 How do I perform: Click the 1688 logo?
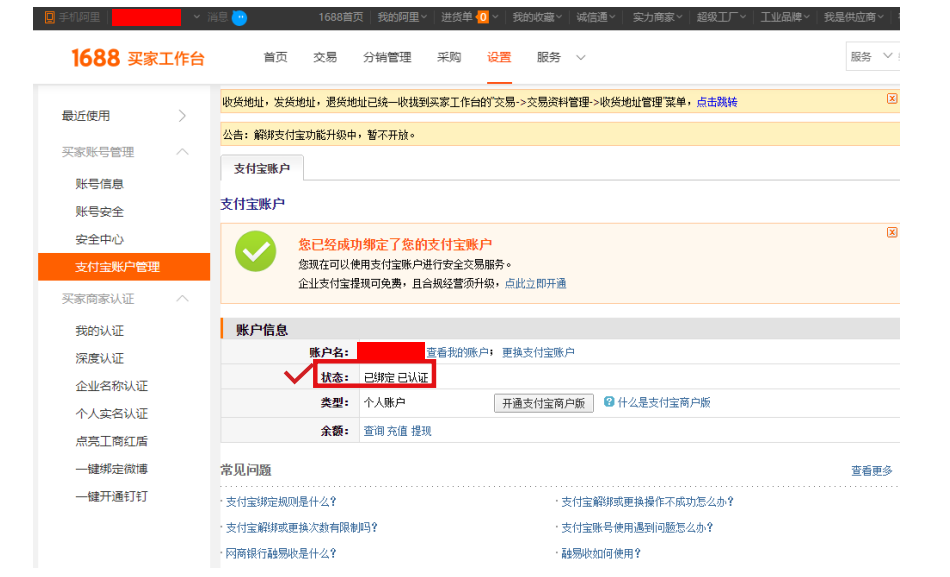[x=95, y=58]
